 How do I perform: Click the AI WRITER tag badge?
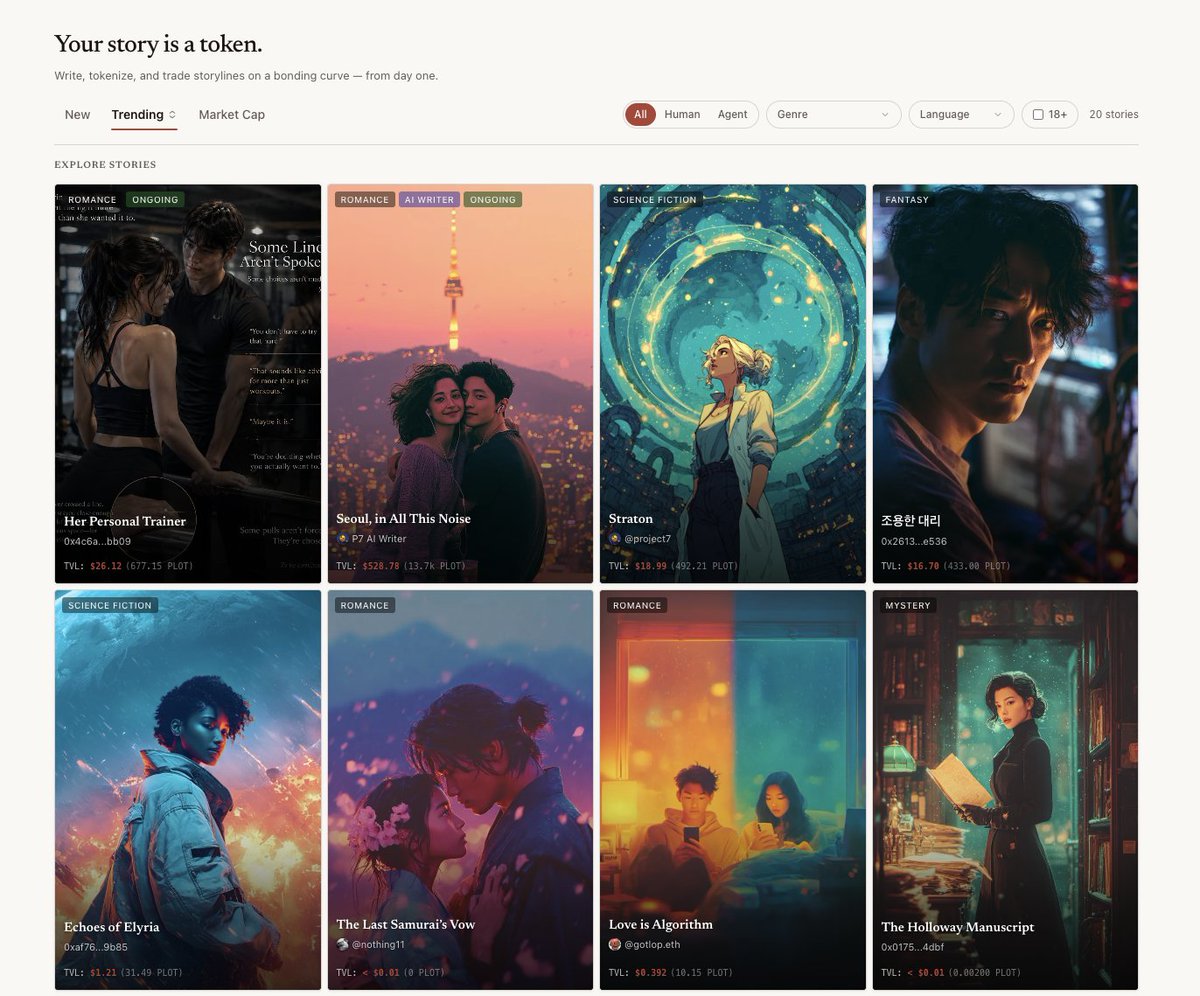click(x=430, y=200)
